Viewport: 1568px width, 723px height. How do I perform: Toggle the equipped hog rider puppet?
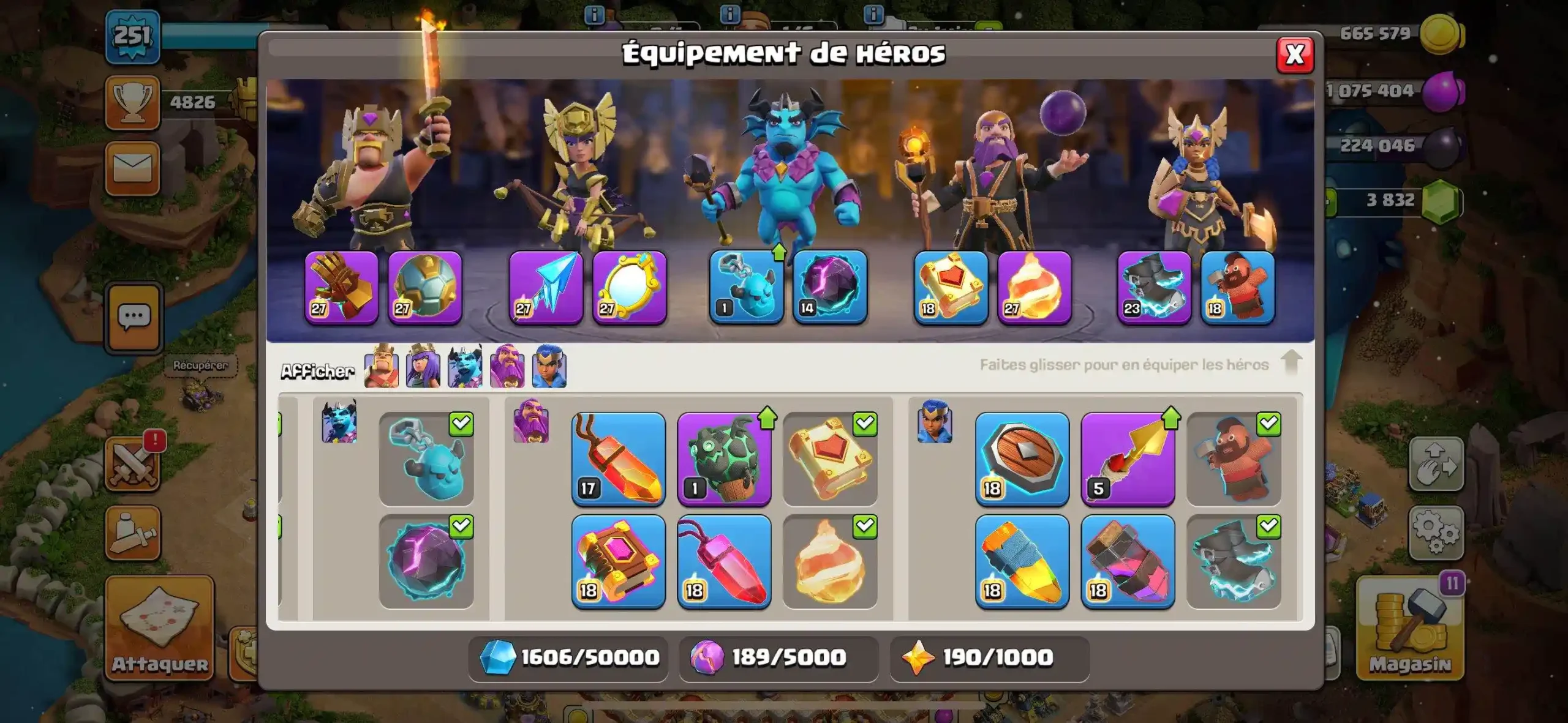pyautogui.click(x=1234, y=460)
